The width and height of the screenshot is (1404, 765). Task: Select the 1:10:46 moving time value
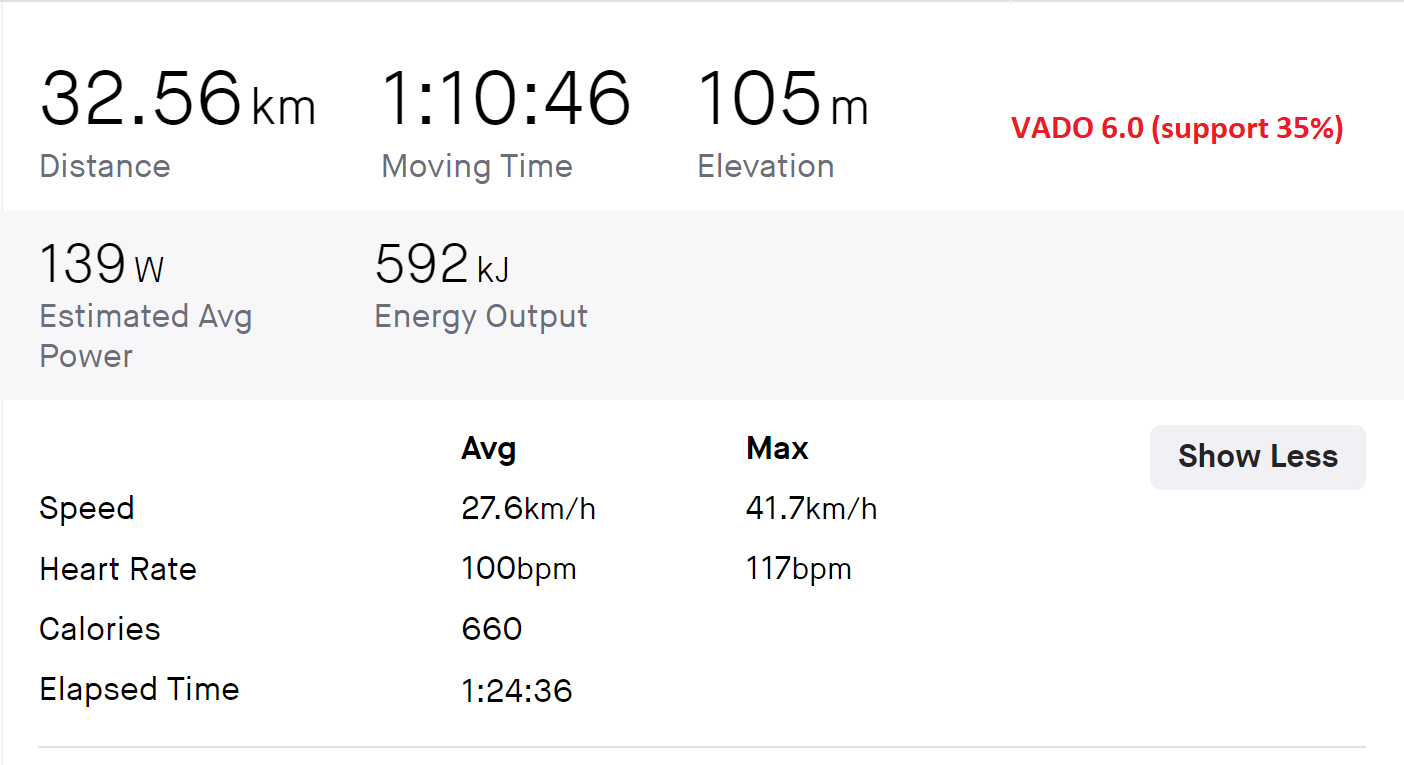[x=506, y=100]
